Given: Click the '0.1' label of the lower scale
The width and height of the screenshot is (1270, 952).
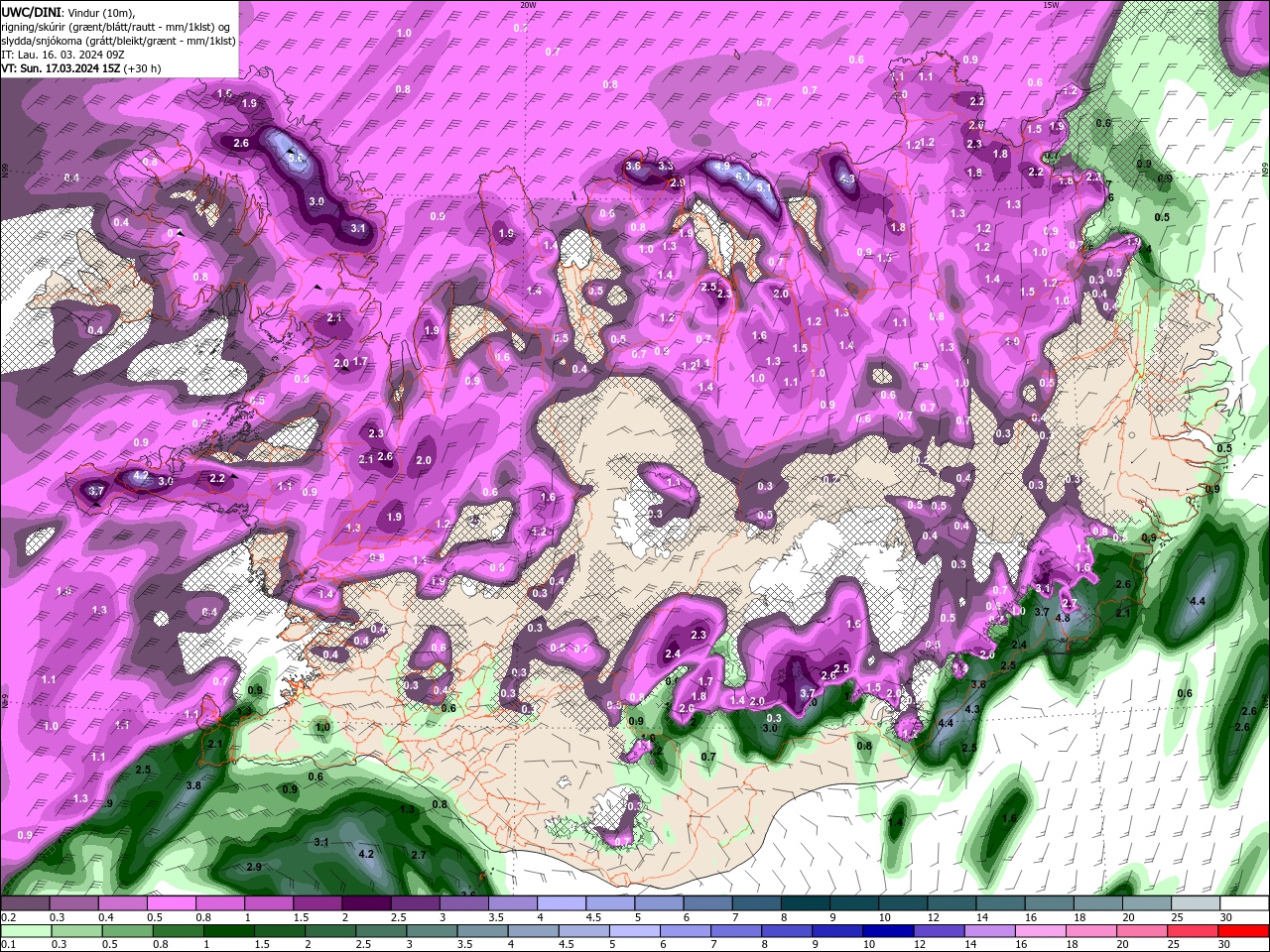Looking at the screenshot, I should tap(8, 945).
